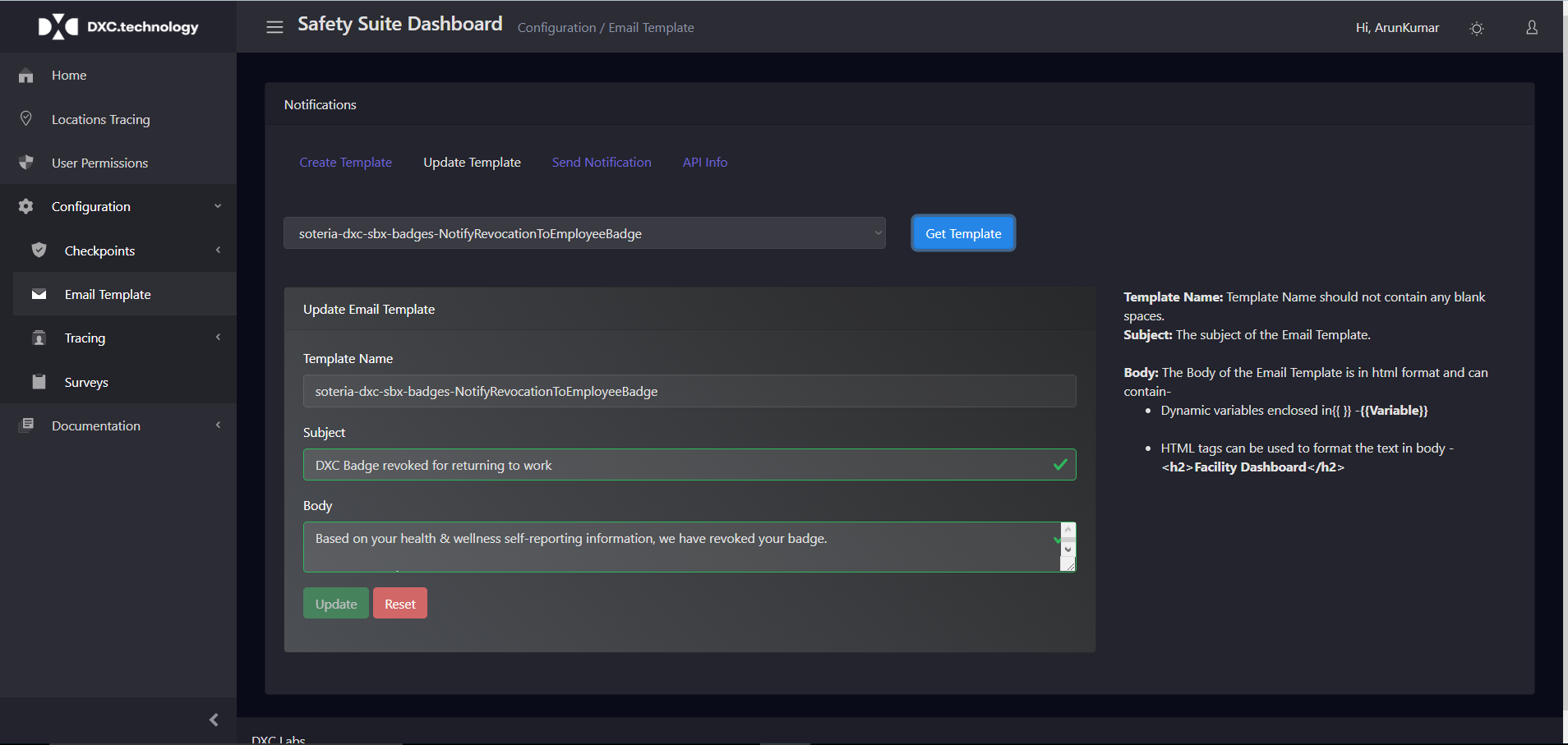
Task: Click the Update Email Template heading
Action: 369,310
